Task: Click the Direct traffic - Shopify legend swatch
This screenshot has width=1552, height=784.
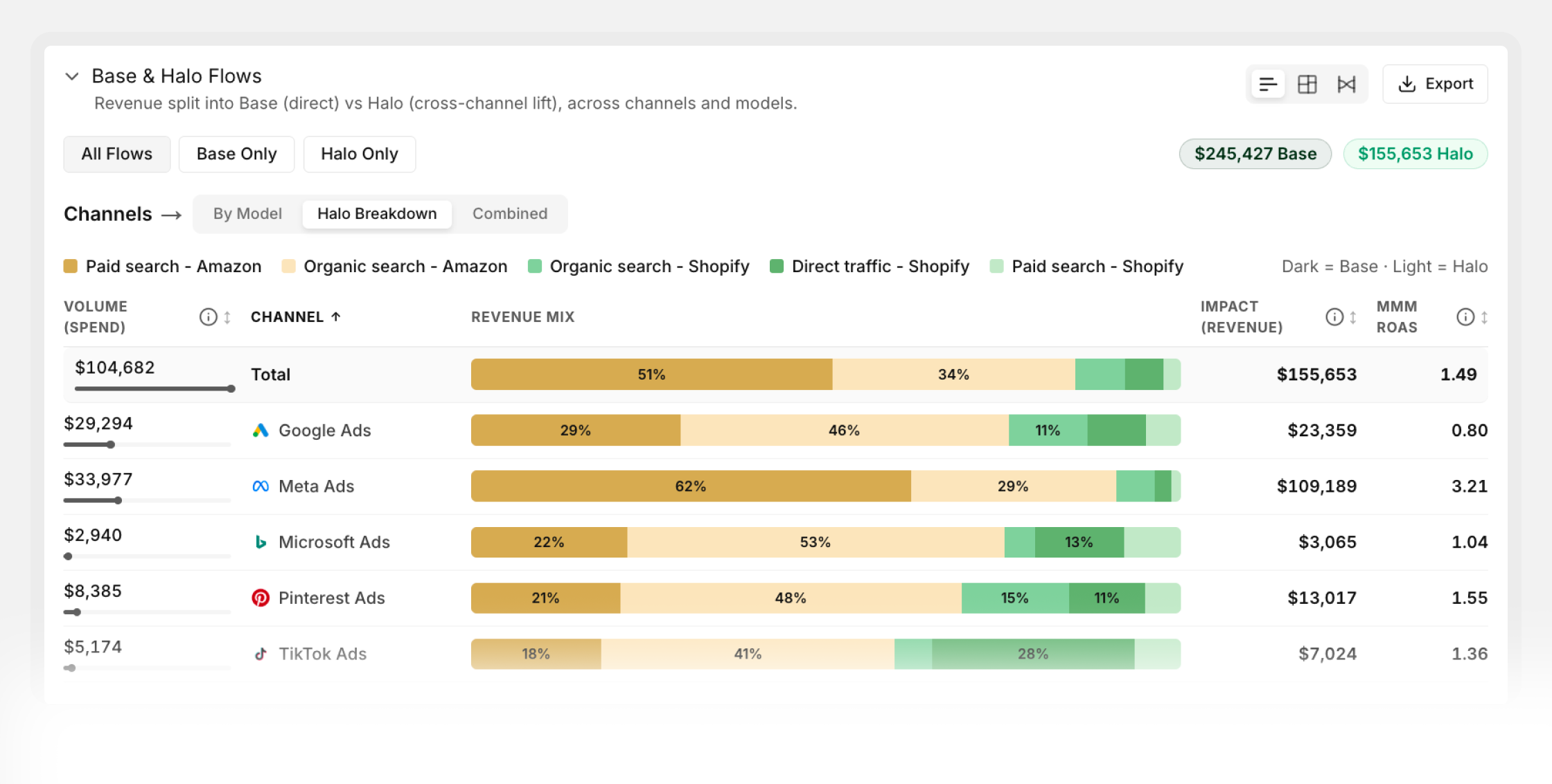Action: click(777, 266)
